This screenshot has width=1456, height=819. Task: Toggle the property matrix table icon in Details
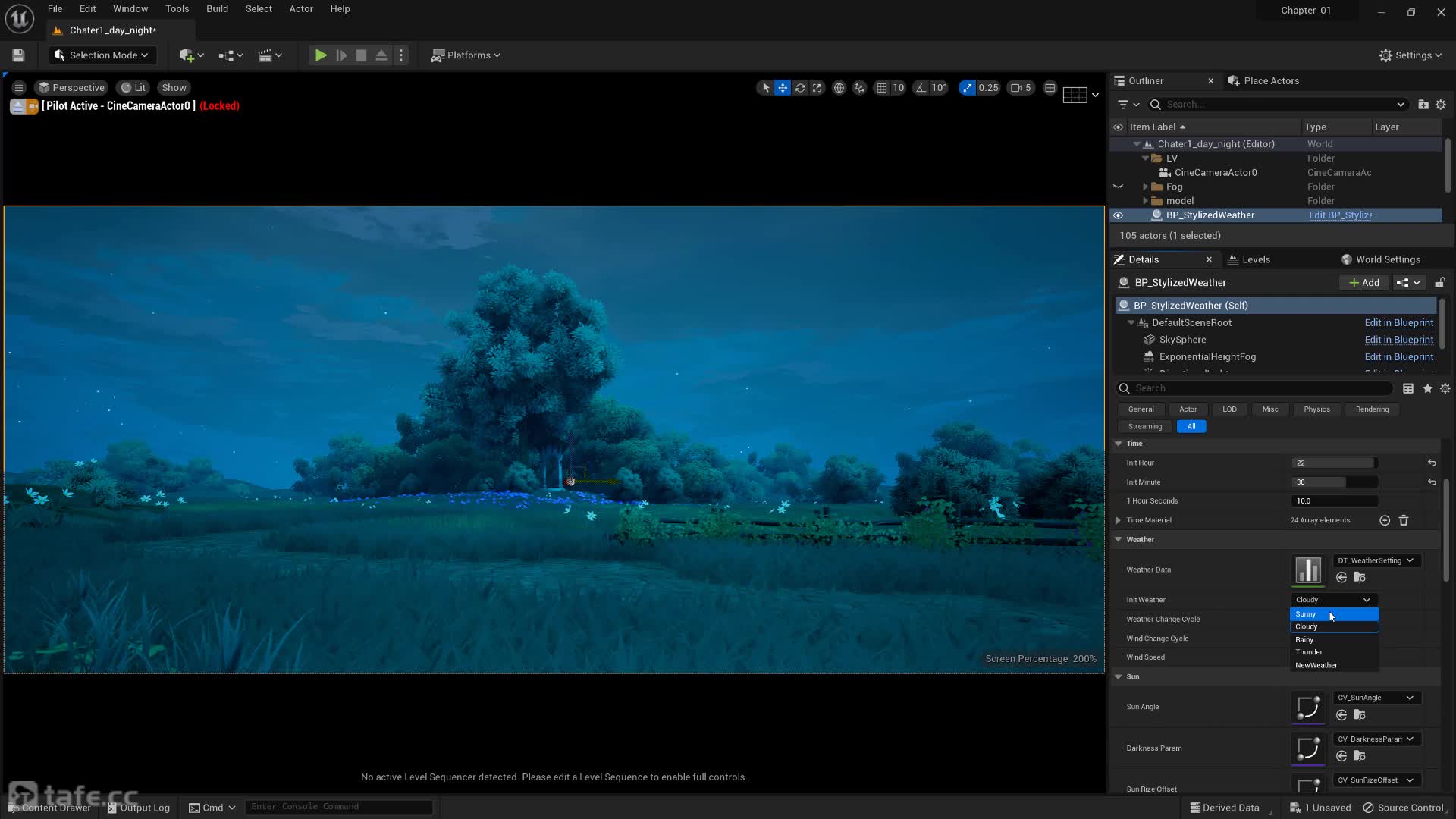point(1408,388)
